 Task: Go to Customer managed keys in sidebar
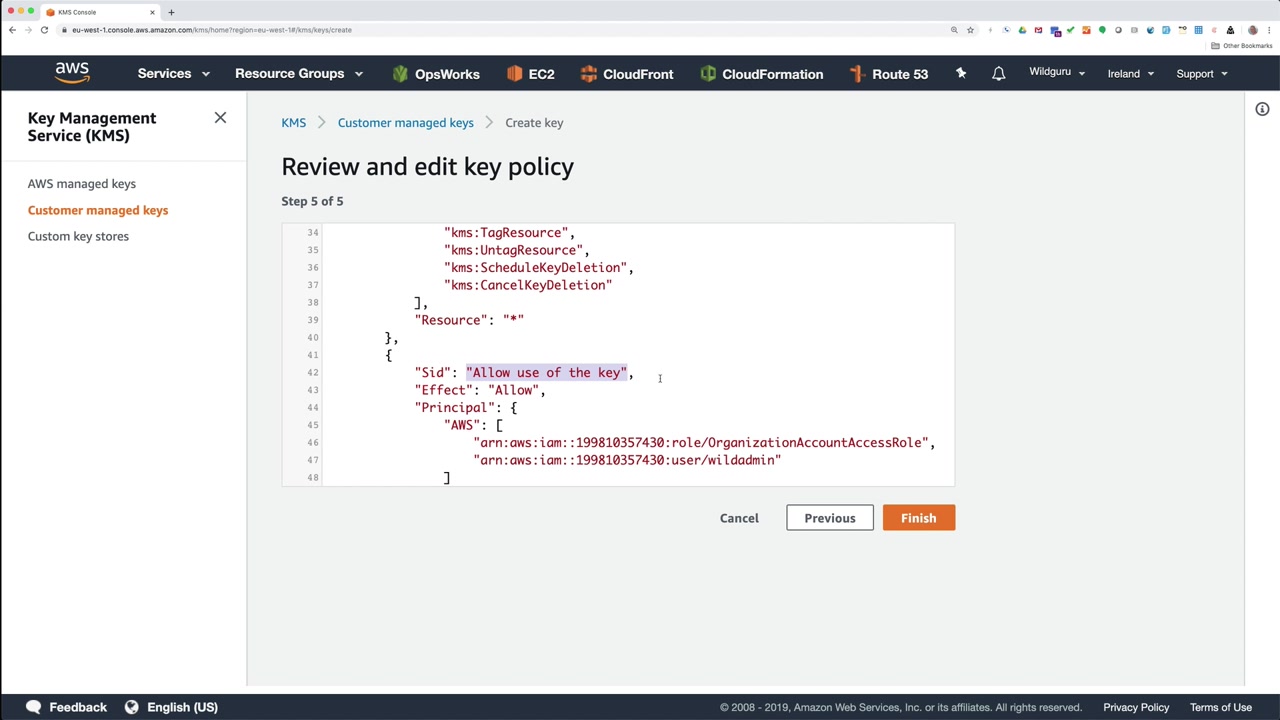pos(98,210)
